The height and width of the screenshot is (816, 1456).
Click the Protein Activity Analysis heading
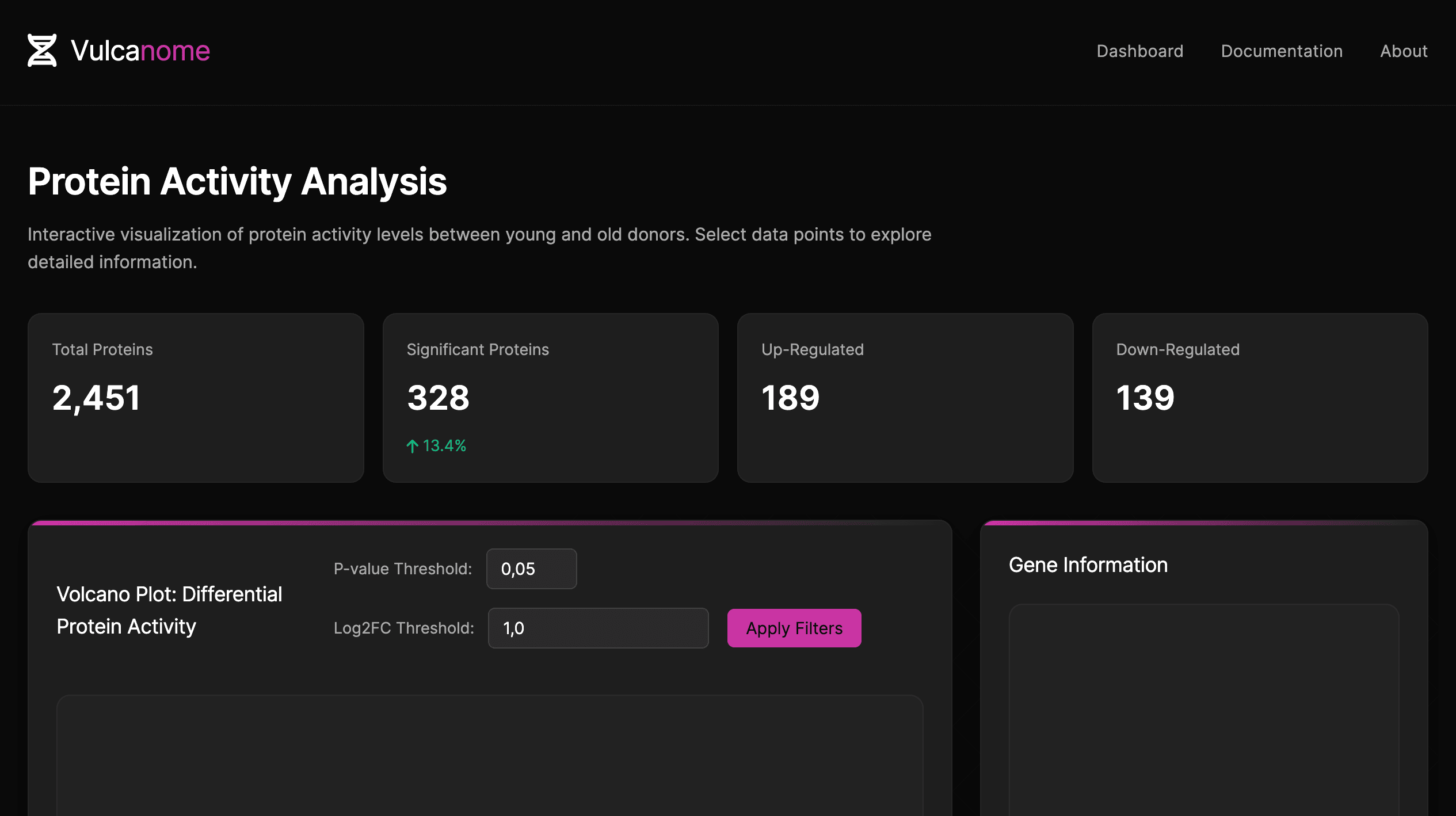(237, 181)
